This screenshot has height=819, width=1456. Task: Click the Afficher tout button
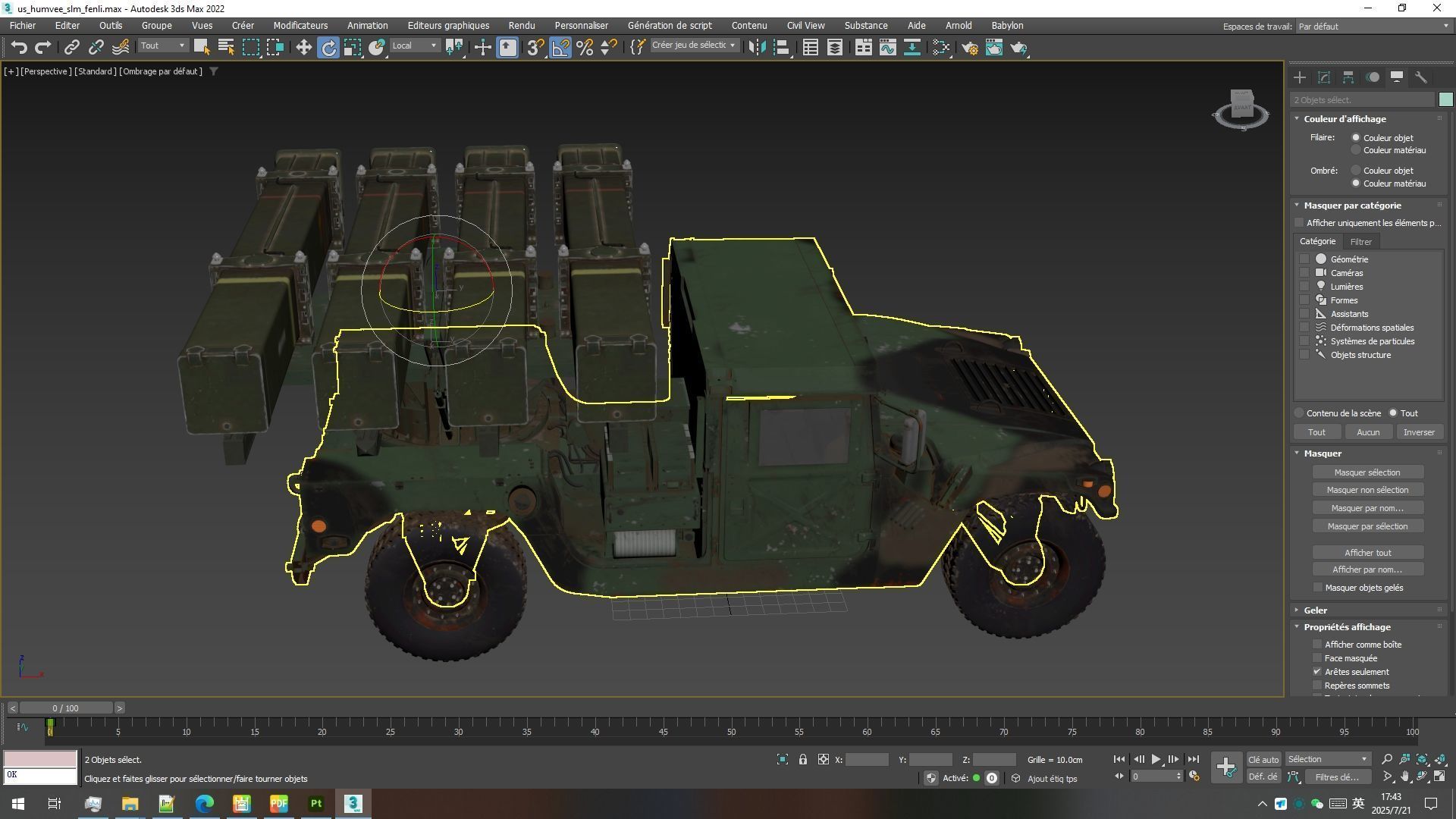[1367, 553]
